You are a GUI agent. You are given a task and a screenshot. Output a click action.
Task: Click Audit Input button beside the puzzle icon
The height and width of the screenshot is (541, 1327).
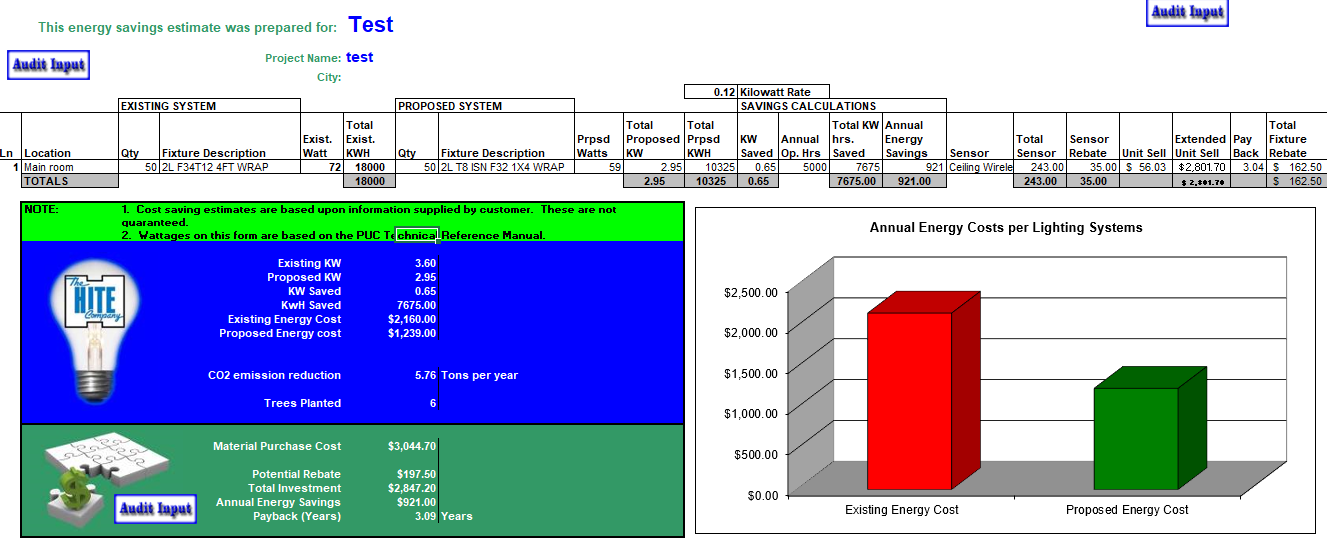coord(155,508)
